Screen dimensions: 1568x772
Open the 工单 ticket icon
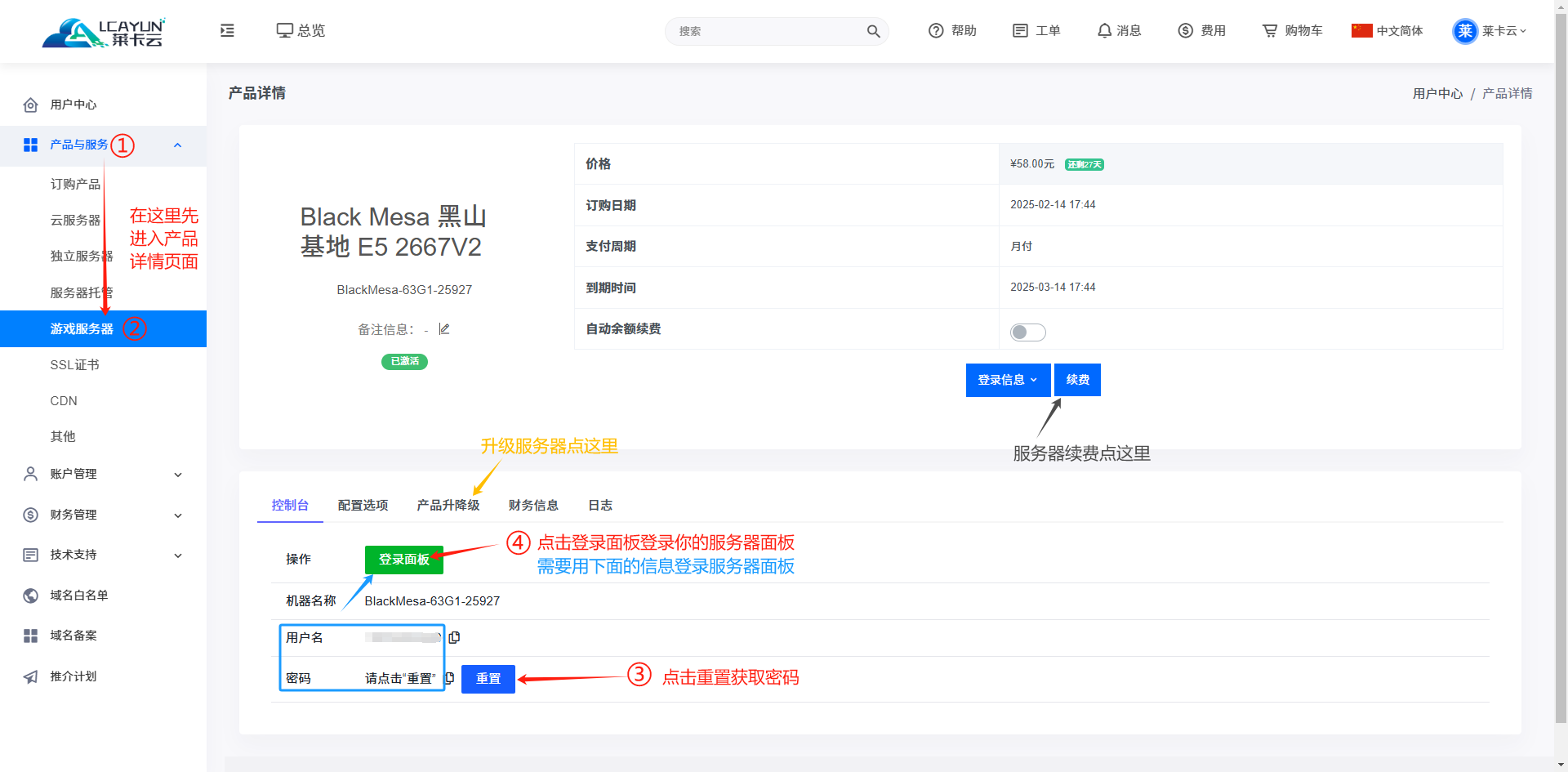pyautogui.click(x=1020, y=30)
